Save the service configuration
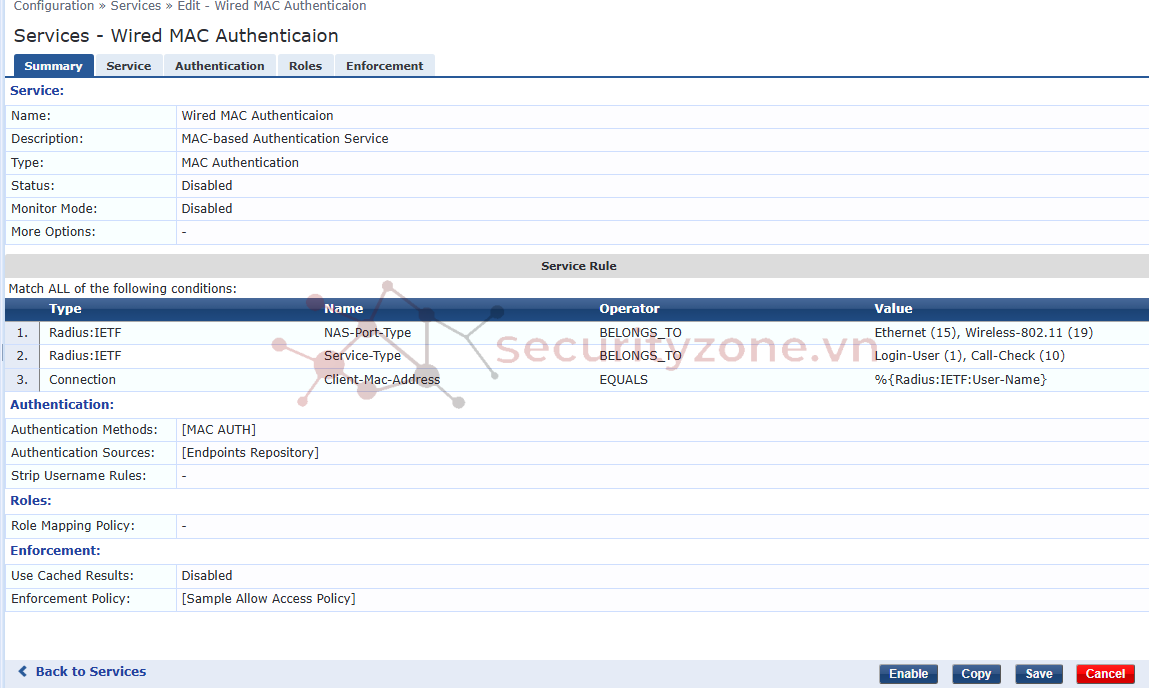 click(x=1039, y=674)
